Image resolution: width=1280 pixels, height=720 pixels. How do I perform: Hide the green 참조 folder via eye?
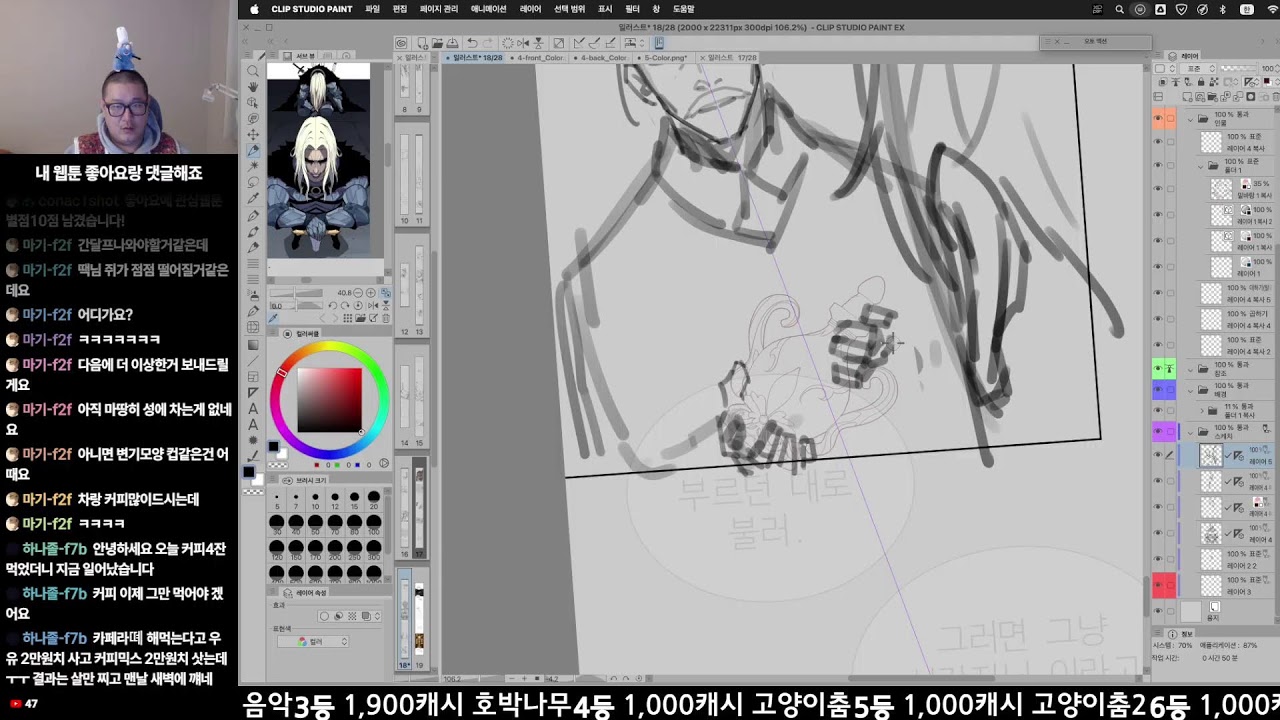pyautogui.click(x=1158, y=369)
